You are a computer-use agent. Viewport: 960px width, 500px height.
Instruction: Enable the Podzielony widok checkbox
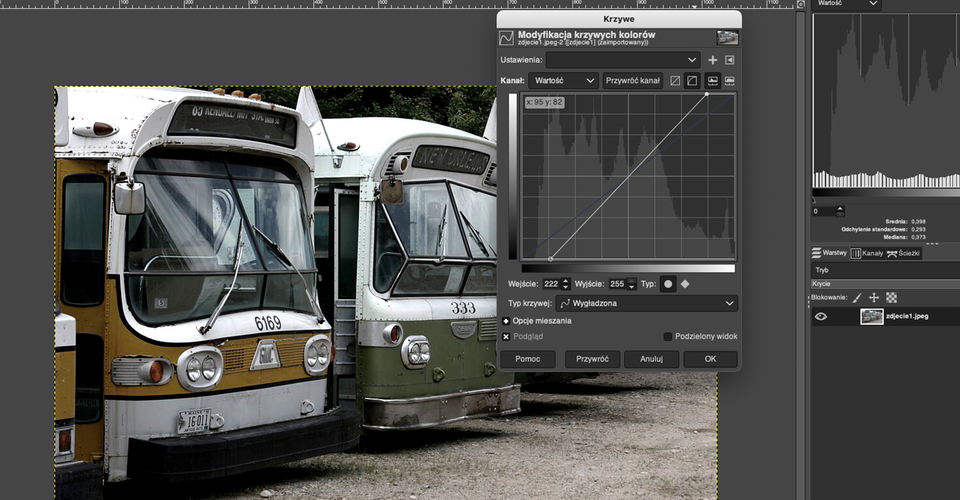668,337
